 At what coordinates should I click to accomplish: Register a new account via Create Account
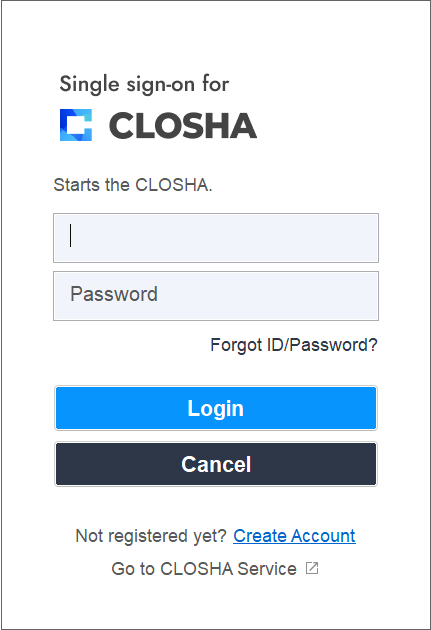(294, 536)
